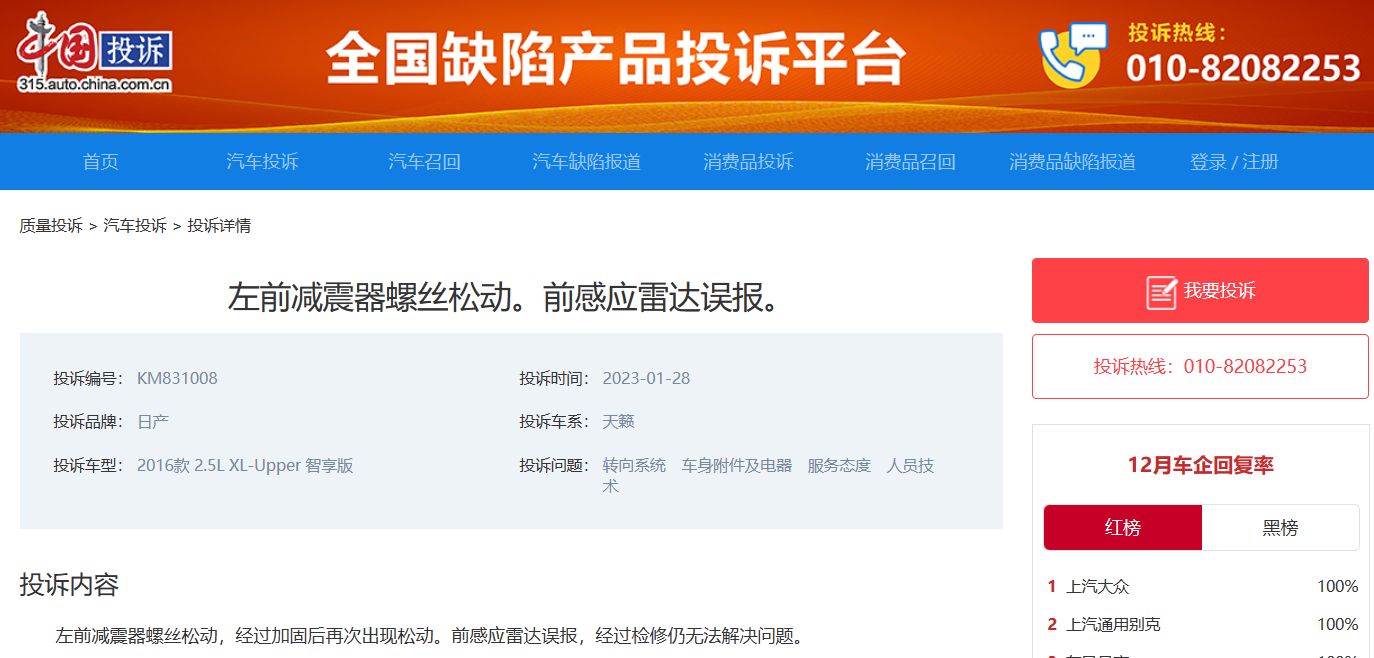Click 登录 / 注册 link
The height and width of the screenshot is (658, 1374).
[1234, 162]
